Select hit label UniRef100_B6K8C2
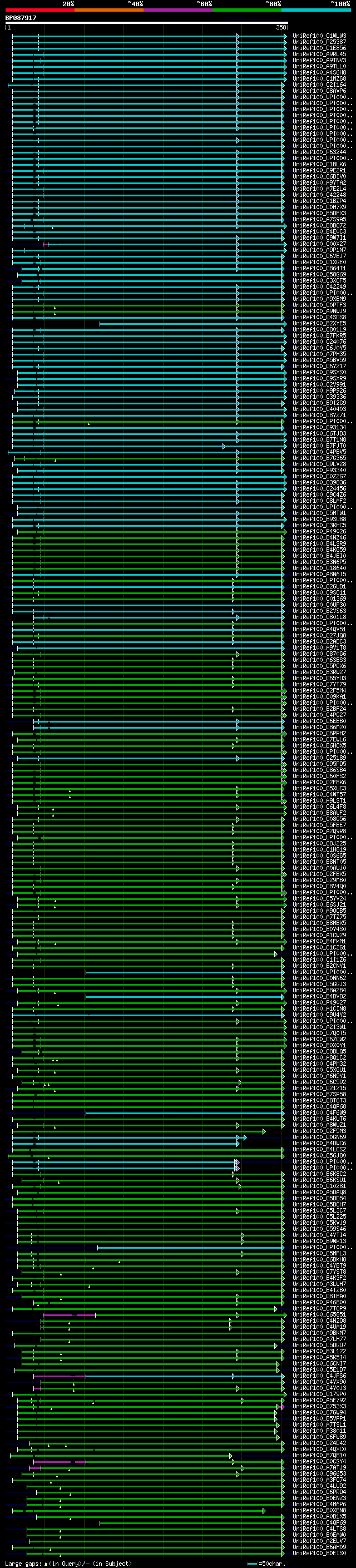 tap(319, 1174)
